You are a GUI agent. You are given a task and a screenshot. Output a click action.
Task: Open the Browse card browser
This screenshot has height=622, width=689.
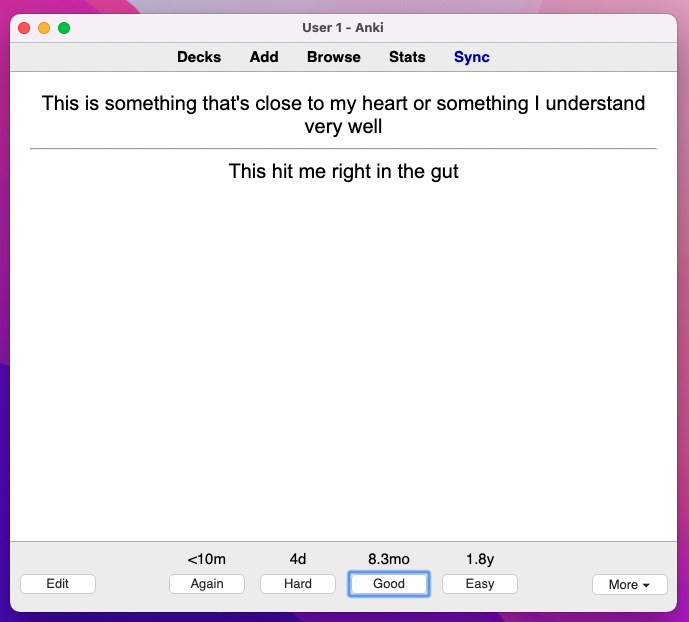tap(334, 57)
